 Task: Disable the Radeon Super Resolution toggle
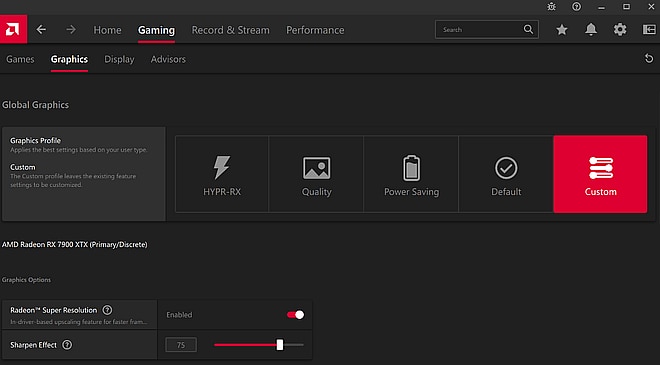[x=295, y=314]
